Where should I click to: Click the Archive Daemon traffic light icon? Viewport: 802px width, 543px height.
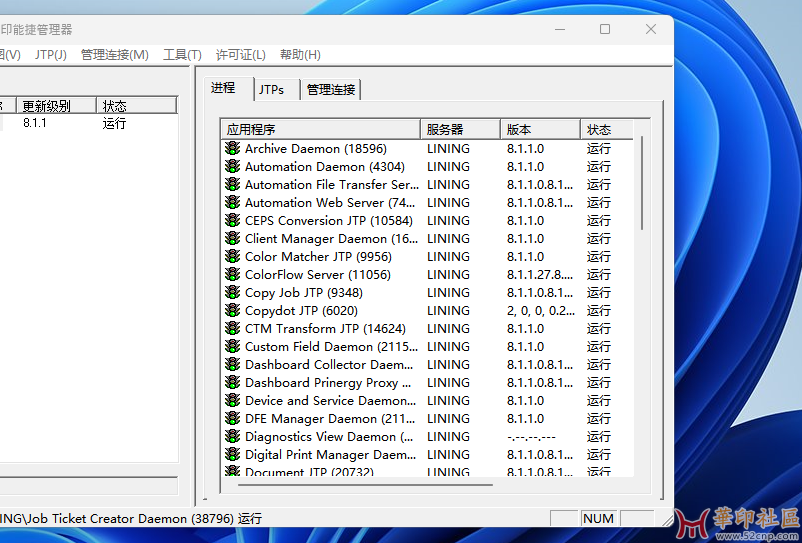232,148
